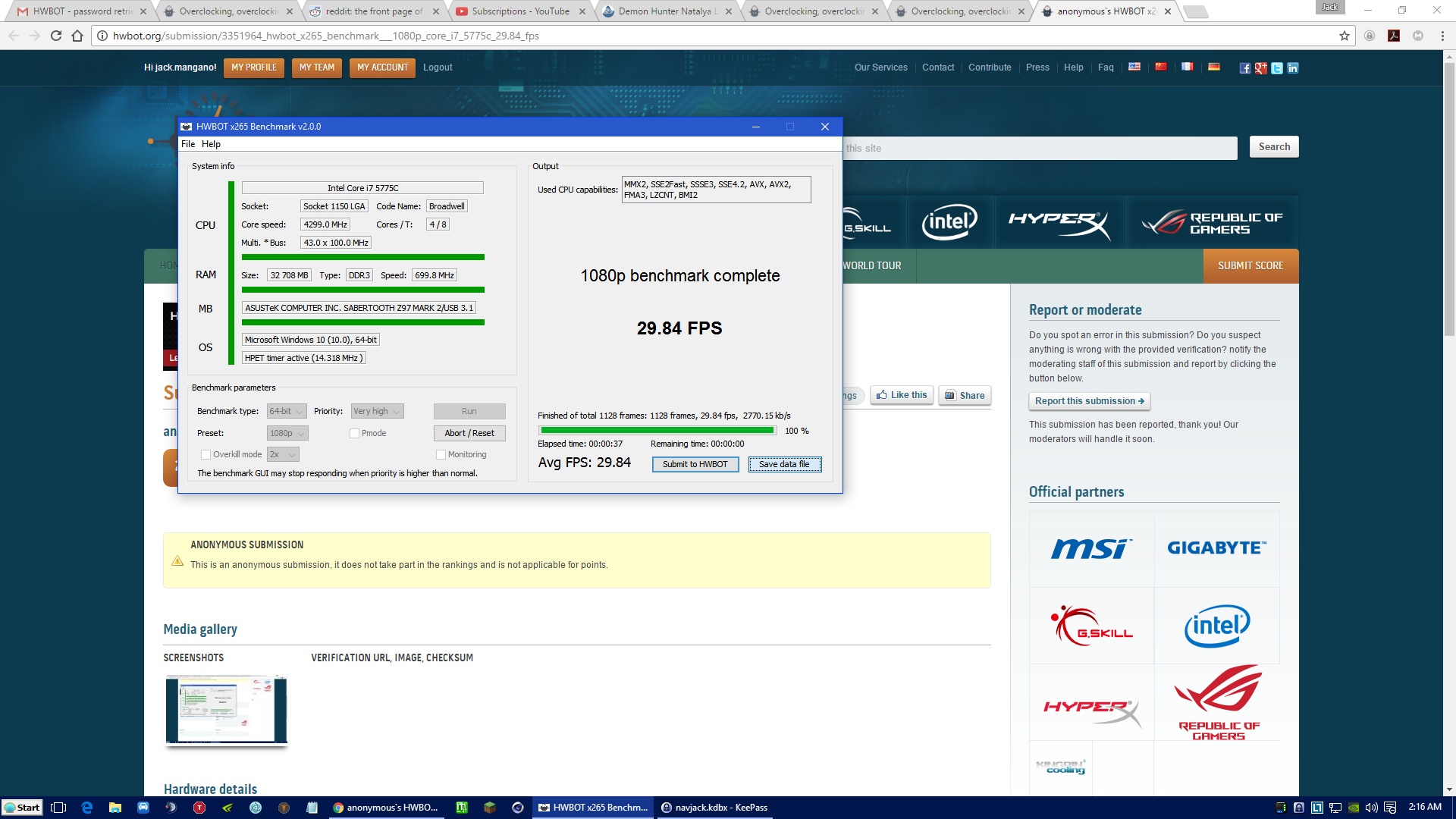The height and width of the screenshot is (819, 1456).
Task: Click the Abort / Reset button
Action: coord(469,433)
